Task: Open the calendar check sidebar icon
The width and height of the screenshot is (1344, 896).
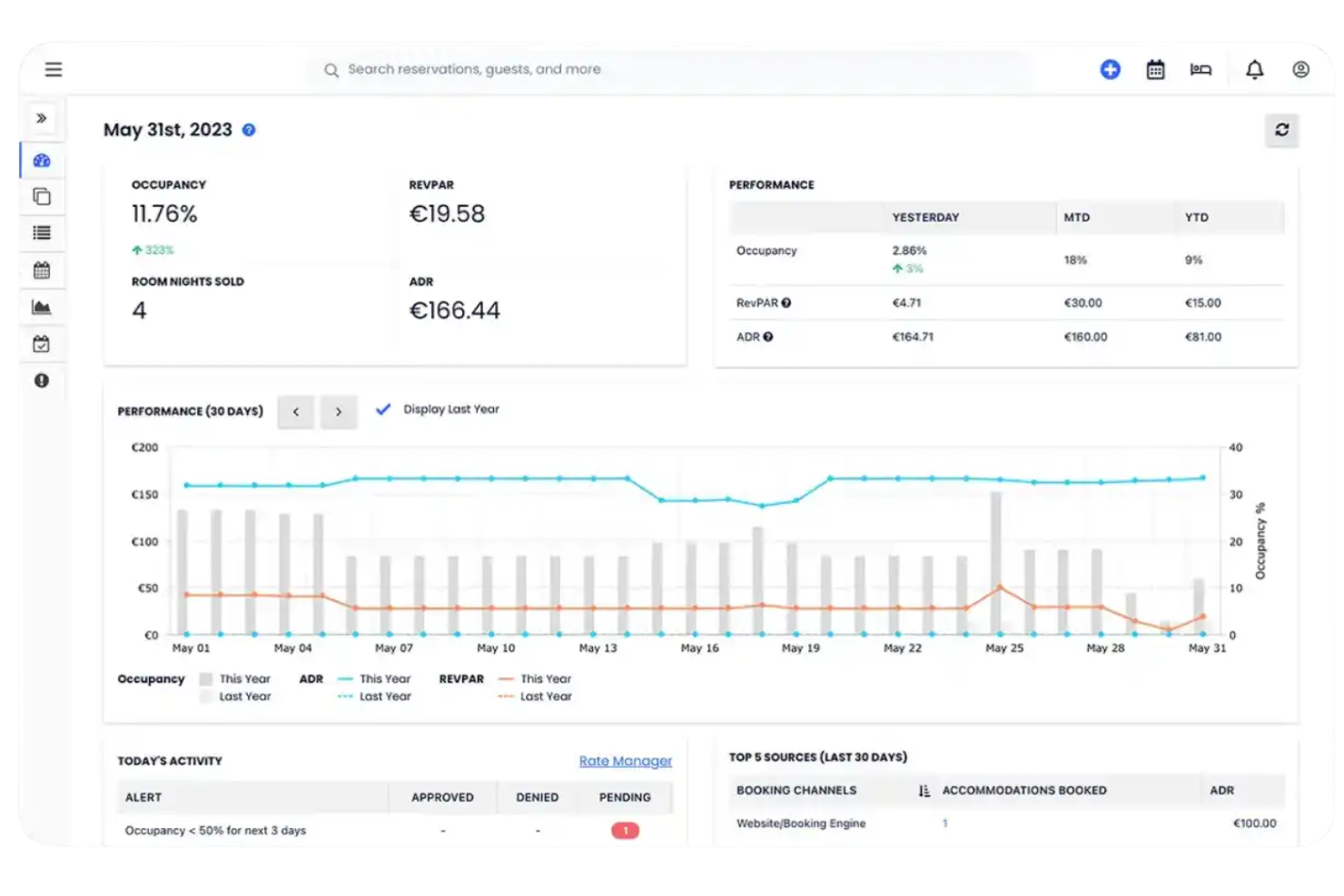Action: 42,344
